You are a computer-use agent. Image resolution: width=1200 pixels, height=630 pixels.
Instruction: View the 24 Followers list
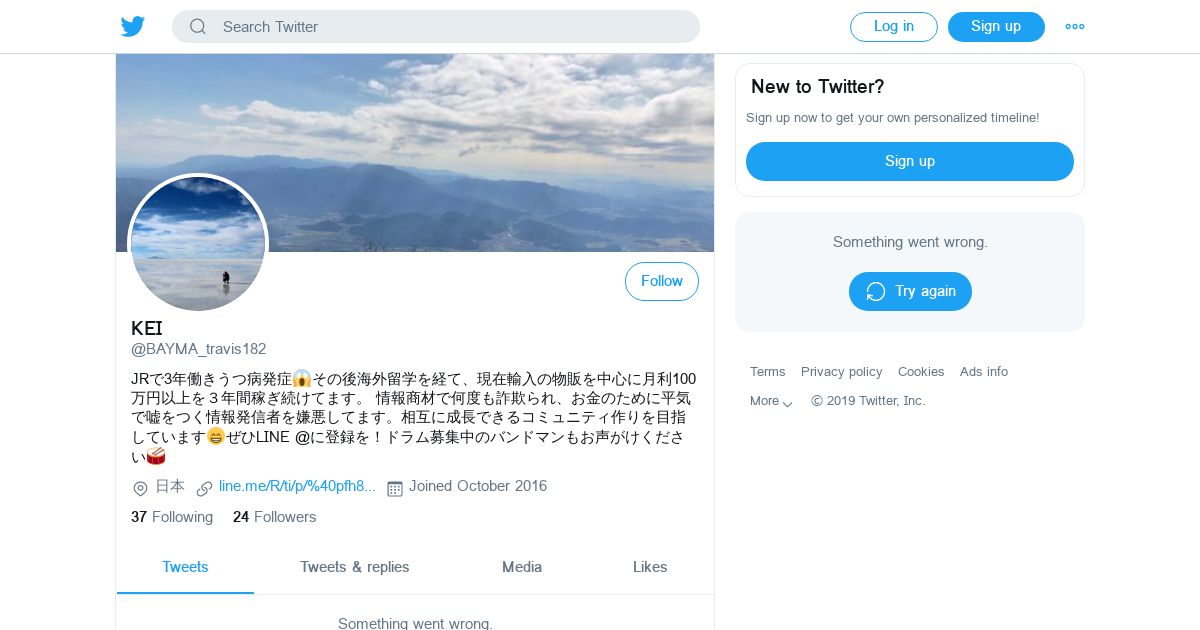tap(274, 517)
